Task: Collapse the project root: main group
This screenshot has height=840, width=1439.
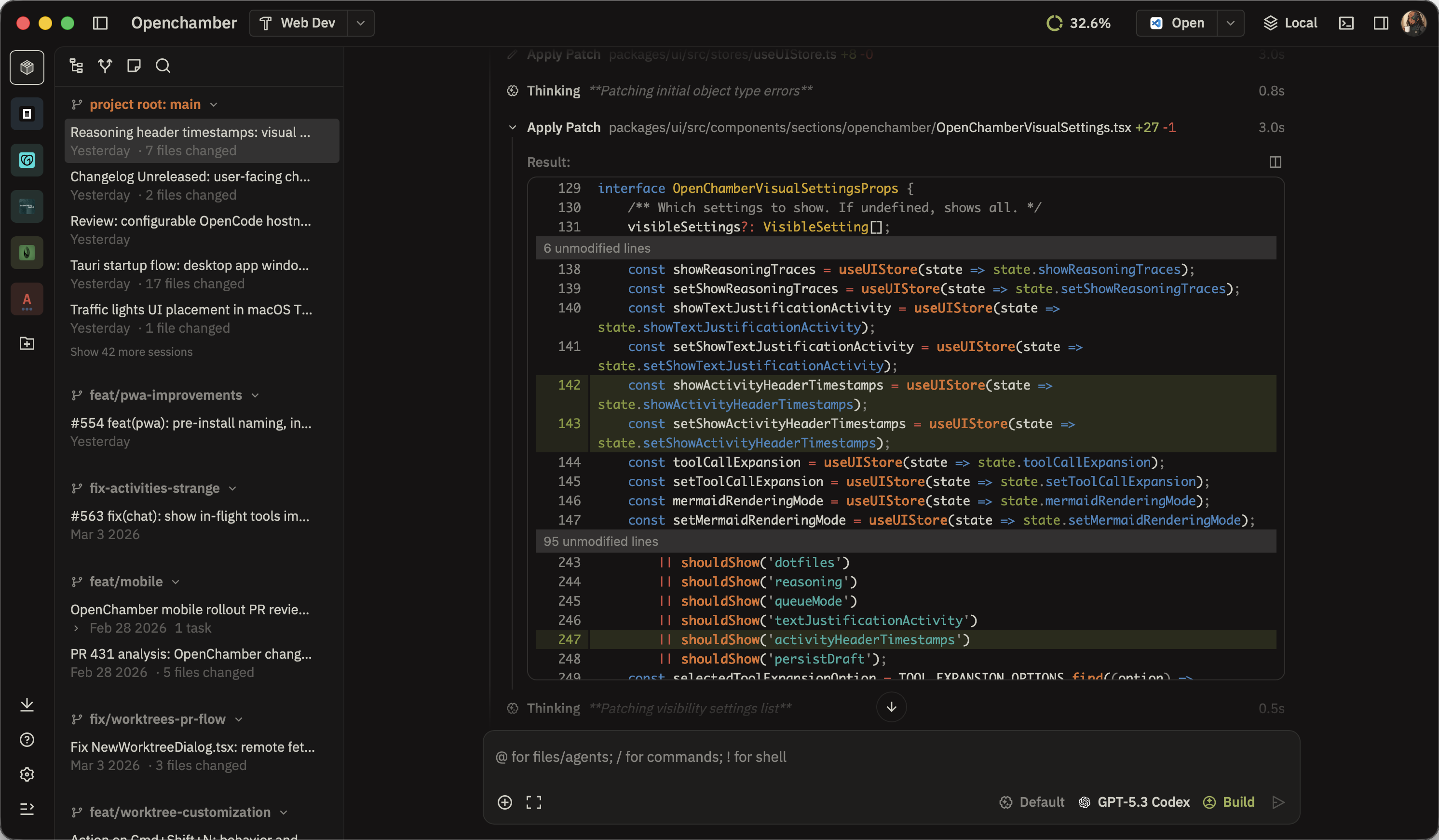Action: (x=145, y=105)
